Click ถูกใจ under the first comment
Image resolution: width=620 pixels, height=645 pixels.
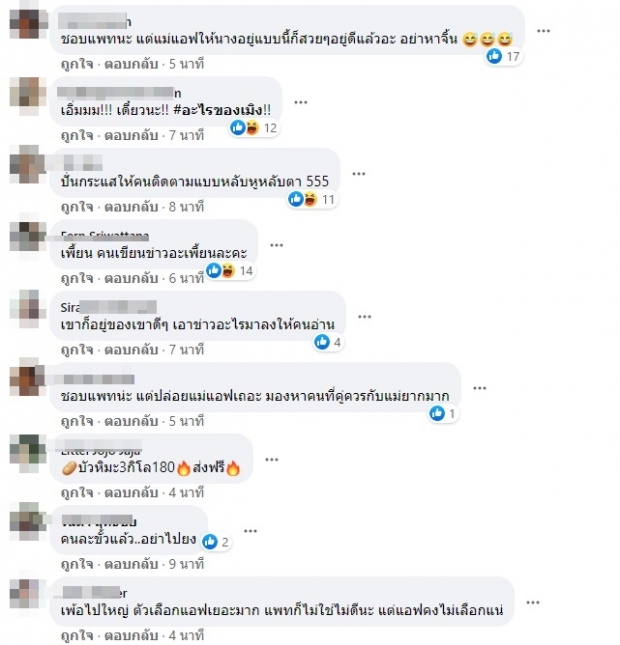point(77,64)
